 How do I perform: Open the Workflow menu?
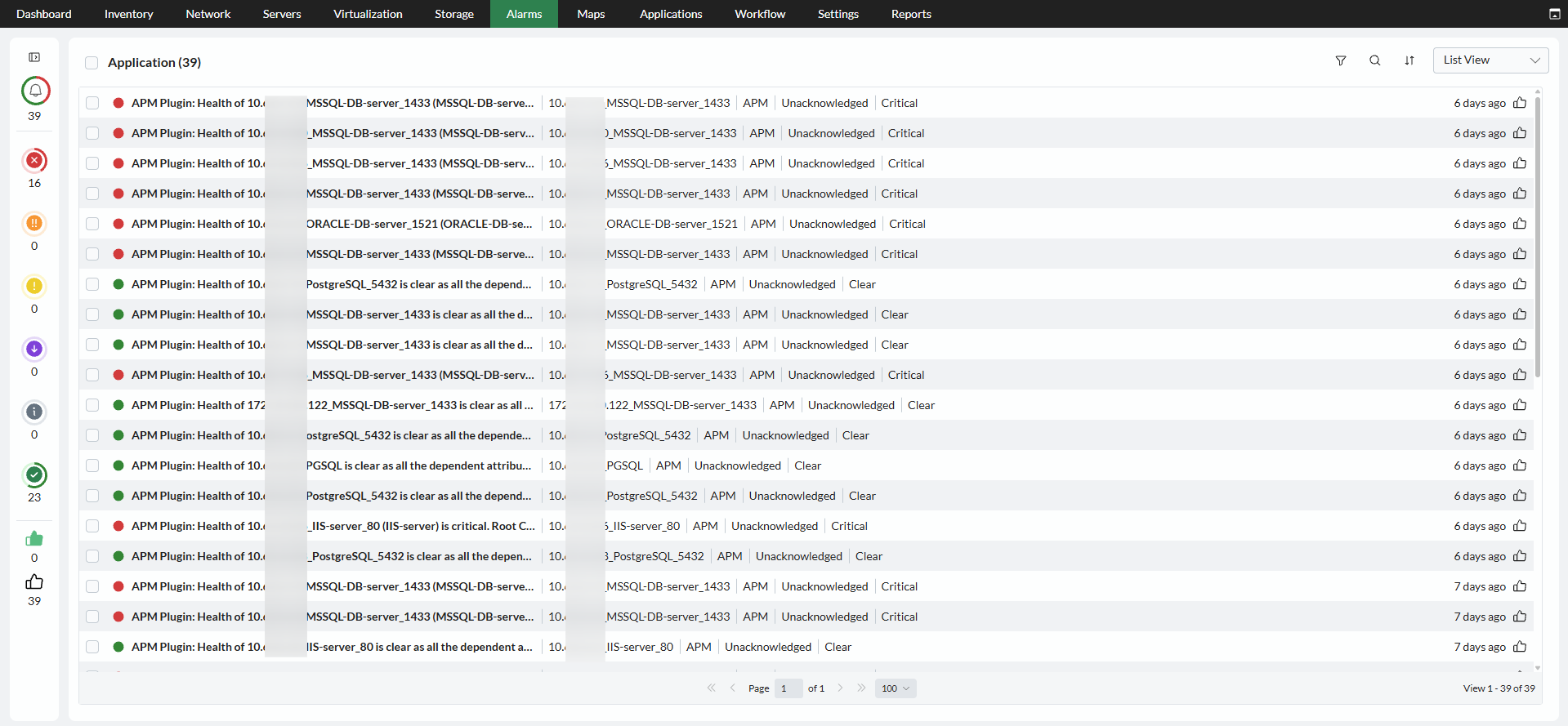(760, 14)
